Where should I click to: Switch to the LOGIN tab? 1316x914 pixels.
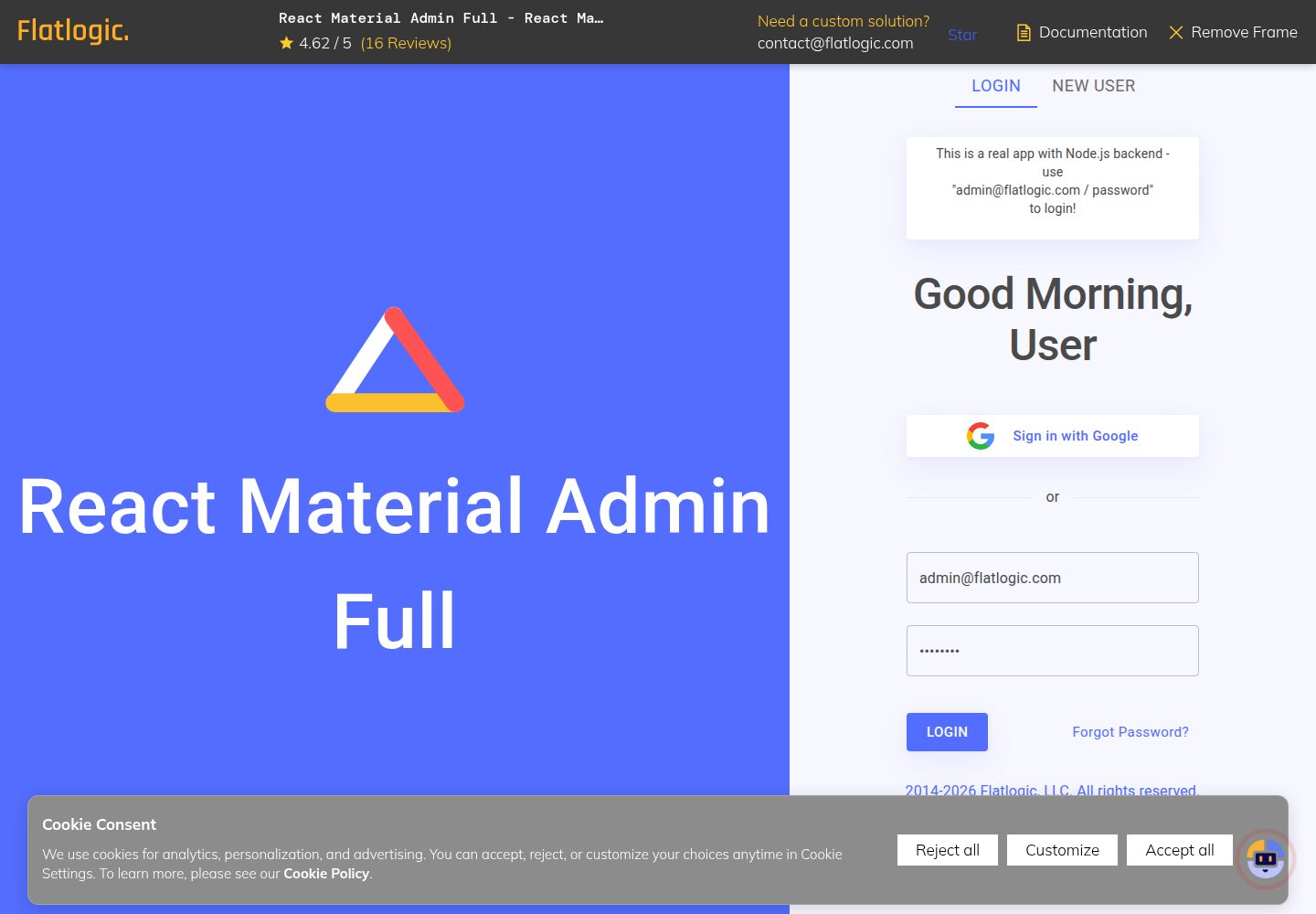point(996,86)
